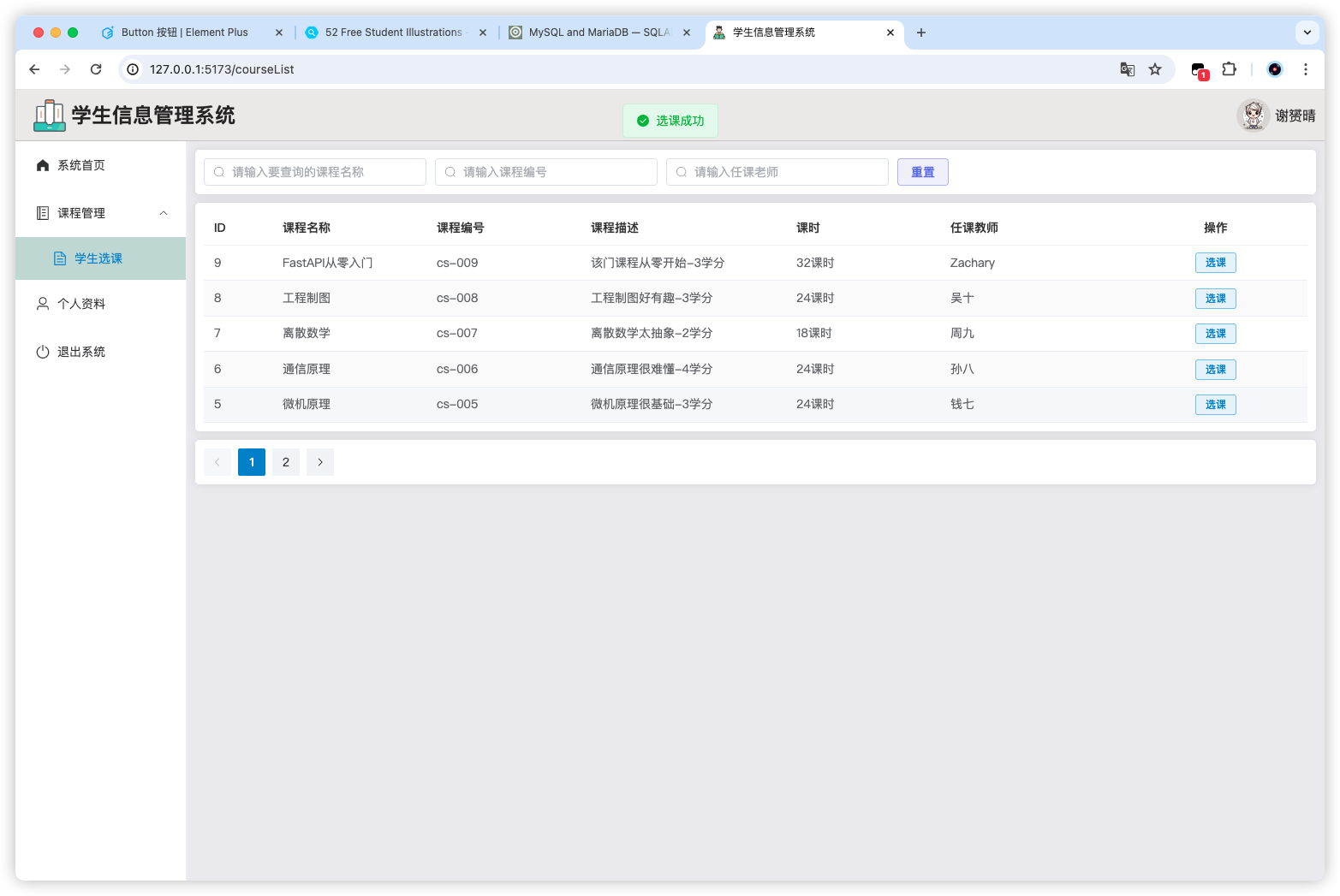Click the 32课时 cell
Screen dimensions: 1340x896
tap(815, 263)
